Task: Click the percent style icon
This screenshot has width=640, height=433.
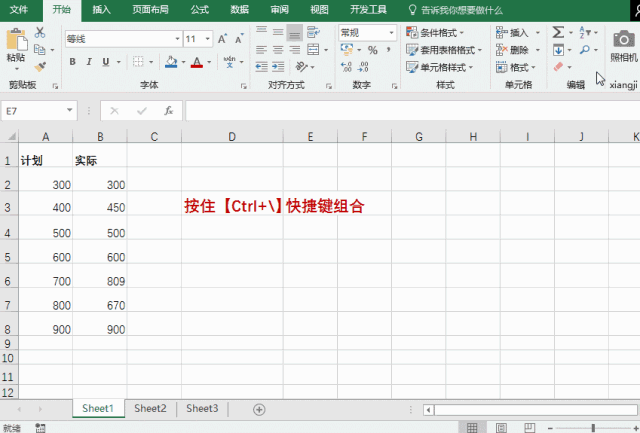Action: click(x=372, y=50)
